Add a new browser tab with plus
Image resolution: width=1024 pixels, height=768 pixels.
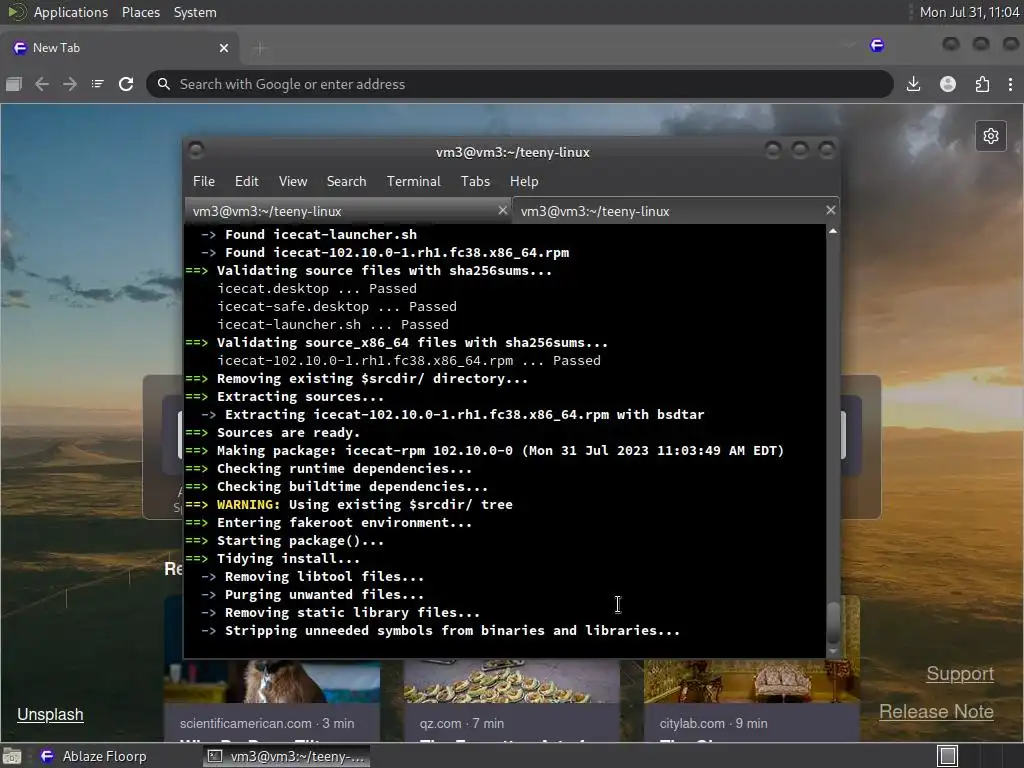coord(260,48)
